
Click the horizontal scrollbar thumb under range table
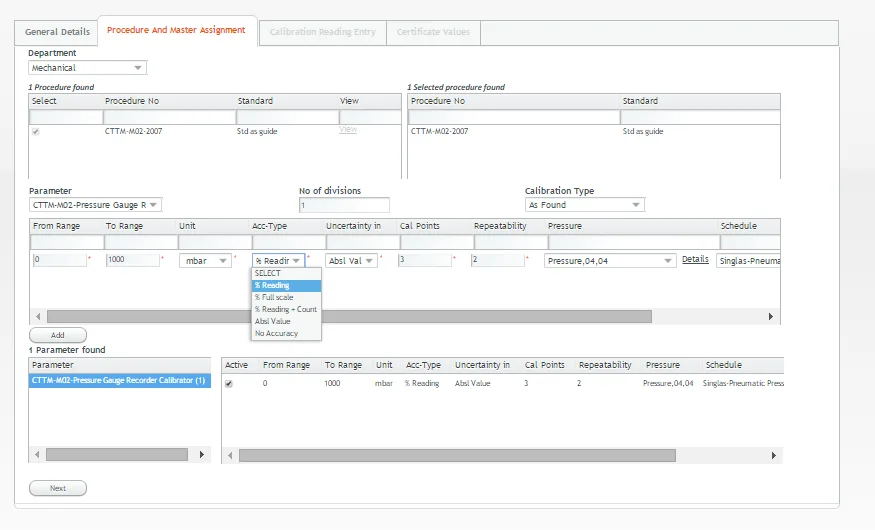point(349,316)
